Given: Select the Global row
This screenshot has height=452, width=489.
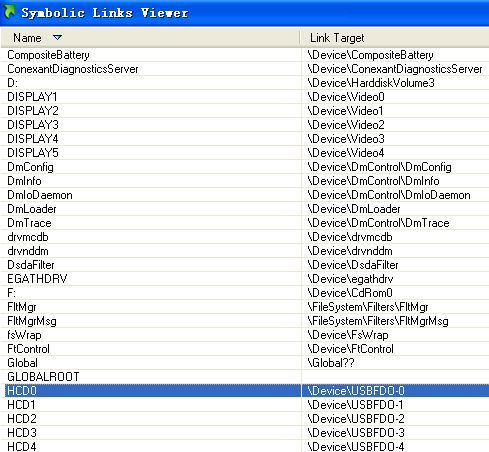Looking at the screenshot, I should pos(245,363).
